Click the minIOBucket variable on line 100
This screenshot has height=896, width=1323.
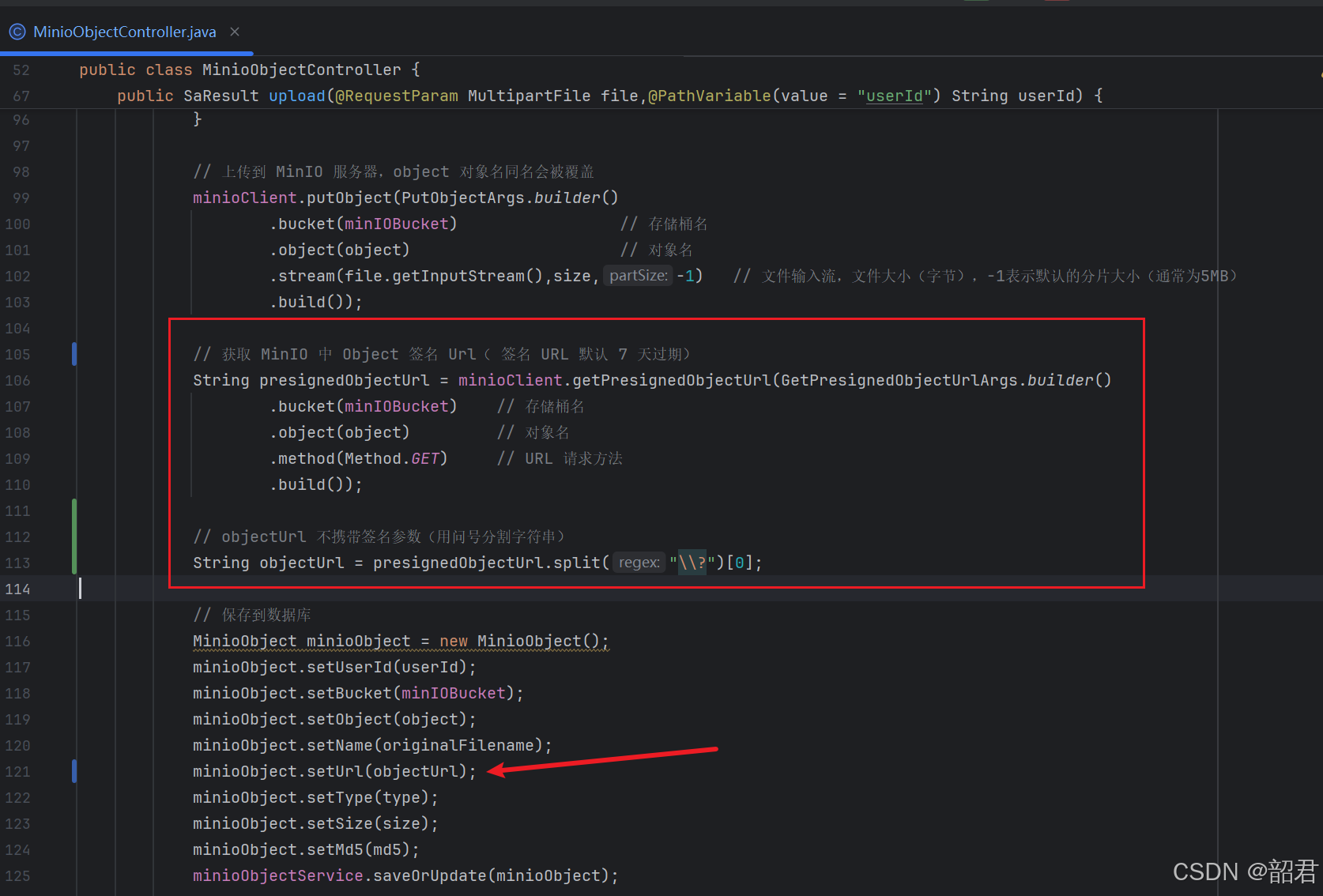click(x=395, y=224)
